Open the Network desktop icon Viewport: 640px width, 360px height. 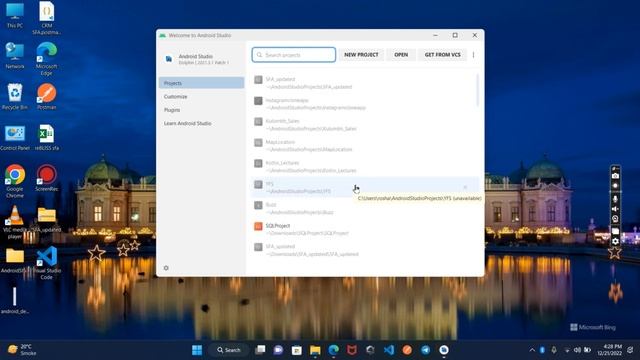click(x=15, y=56)
